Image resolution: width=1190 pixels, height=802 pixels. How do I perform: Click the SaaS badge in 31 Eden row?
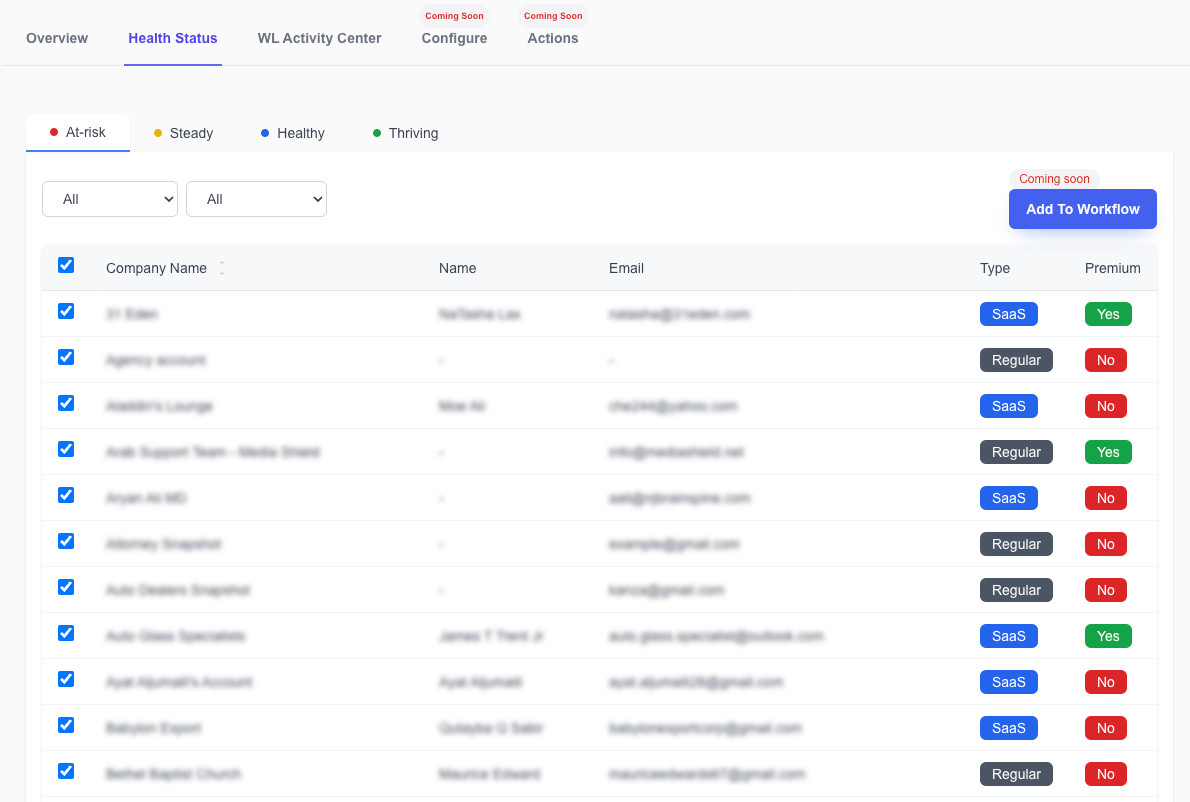(1009, 314)
